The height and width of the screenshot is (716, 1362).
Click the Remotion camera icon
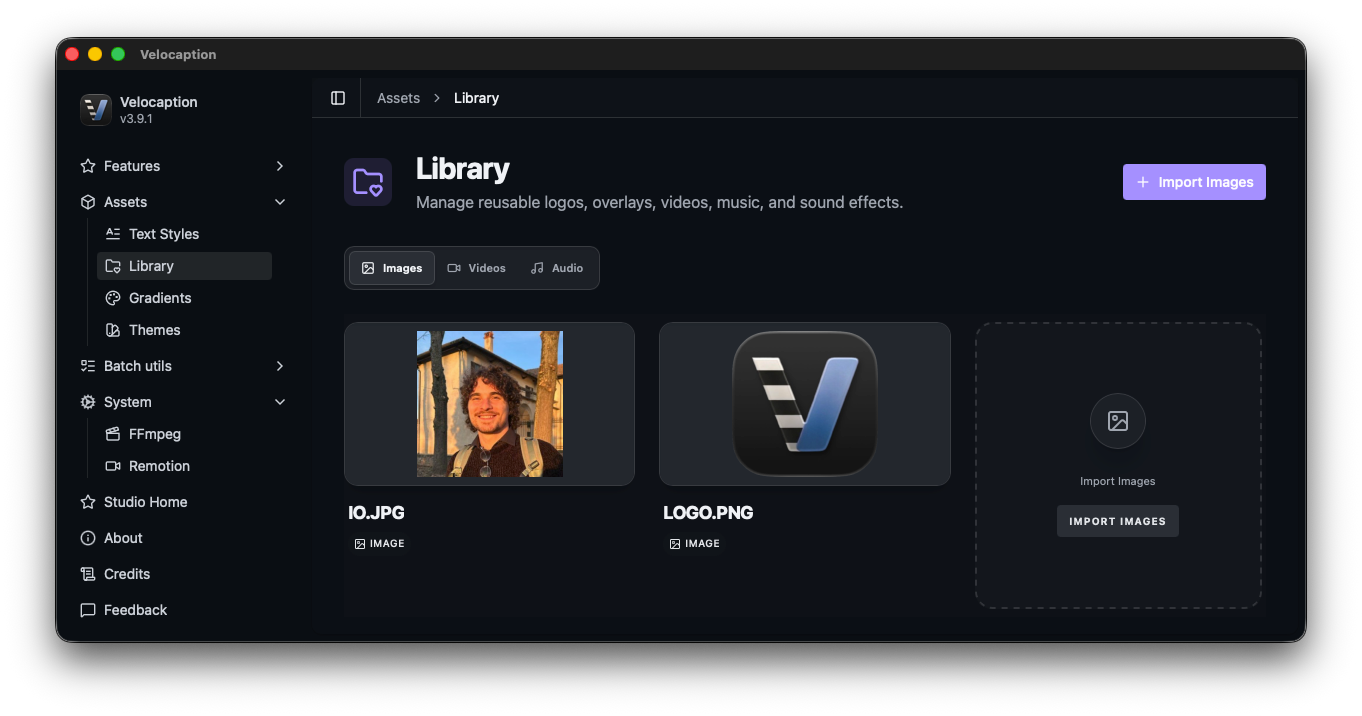point(113,466)
